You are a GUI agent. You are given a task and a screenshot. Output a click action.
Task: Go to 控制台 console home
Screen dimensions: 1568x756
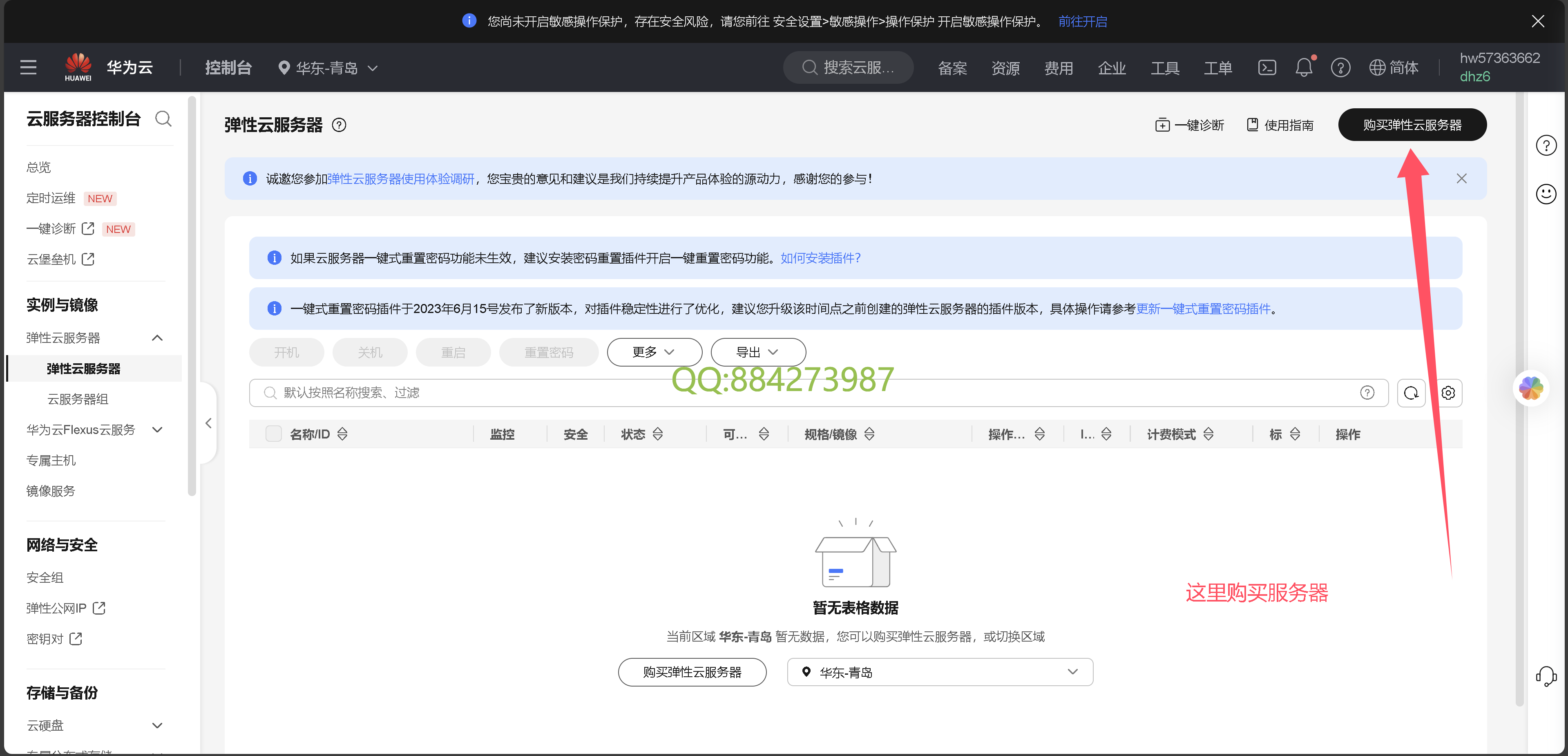coord(228,67)
